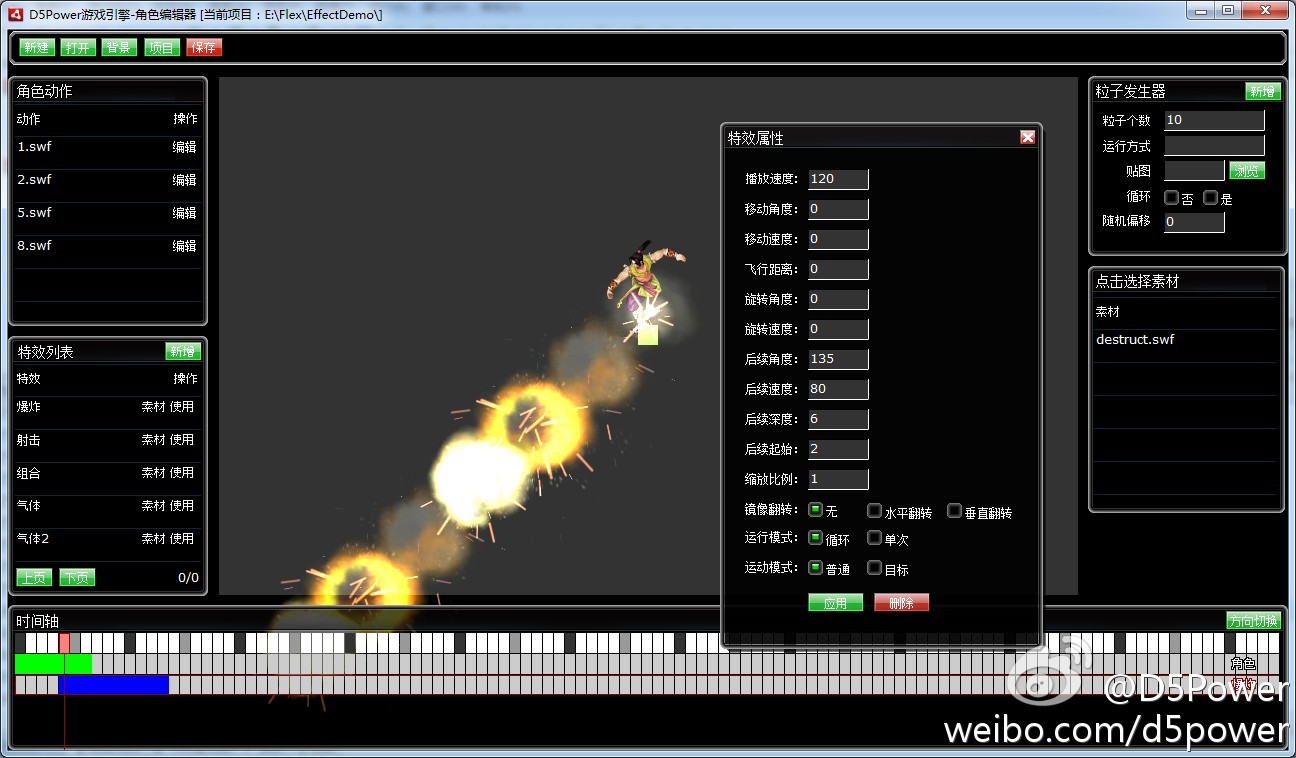
Task: Check 否 for particle loop
Action: pyautogui.click(x=1171, y=198)
